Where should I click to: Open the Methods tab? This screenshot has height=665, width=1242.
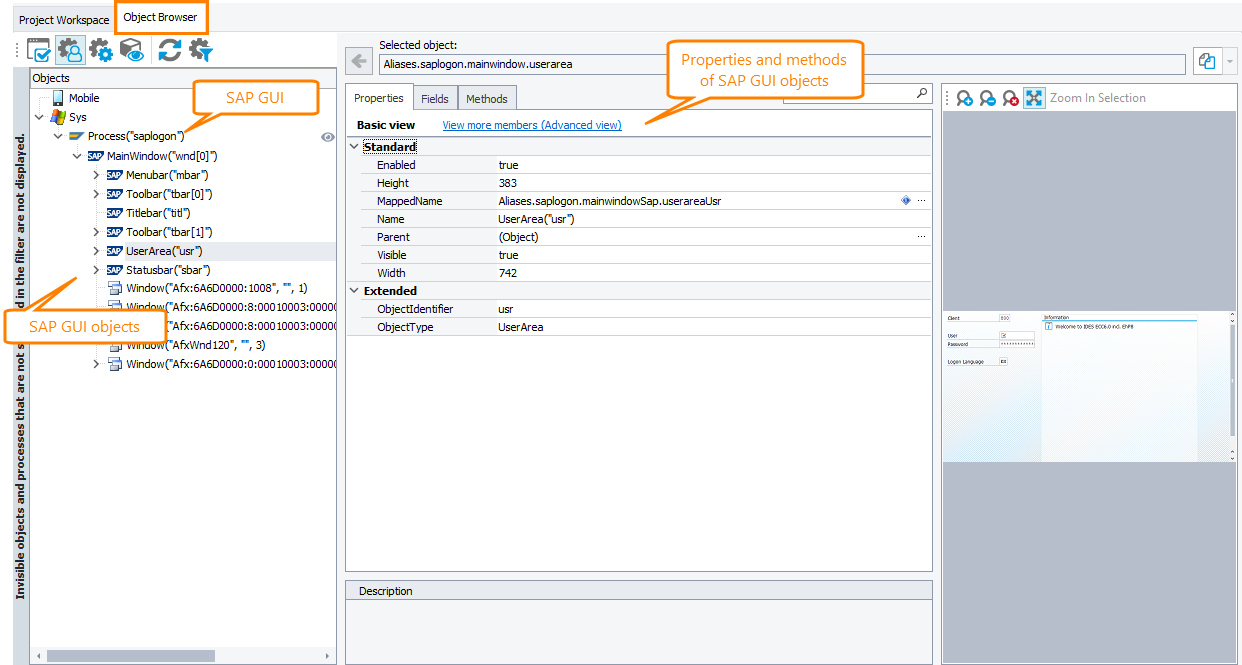(487, 98)
